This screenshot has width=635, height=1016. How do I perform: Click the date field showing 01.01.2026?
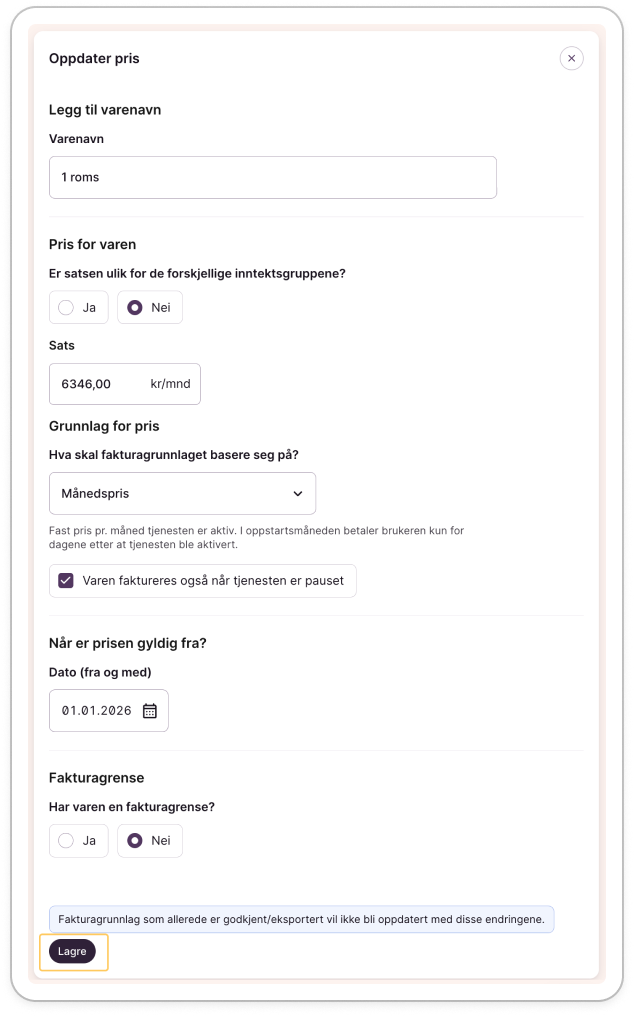point(96,711)
